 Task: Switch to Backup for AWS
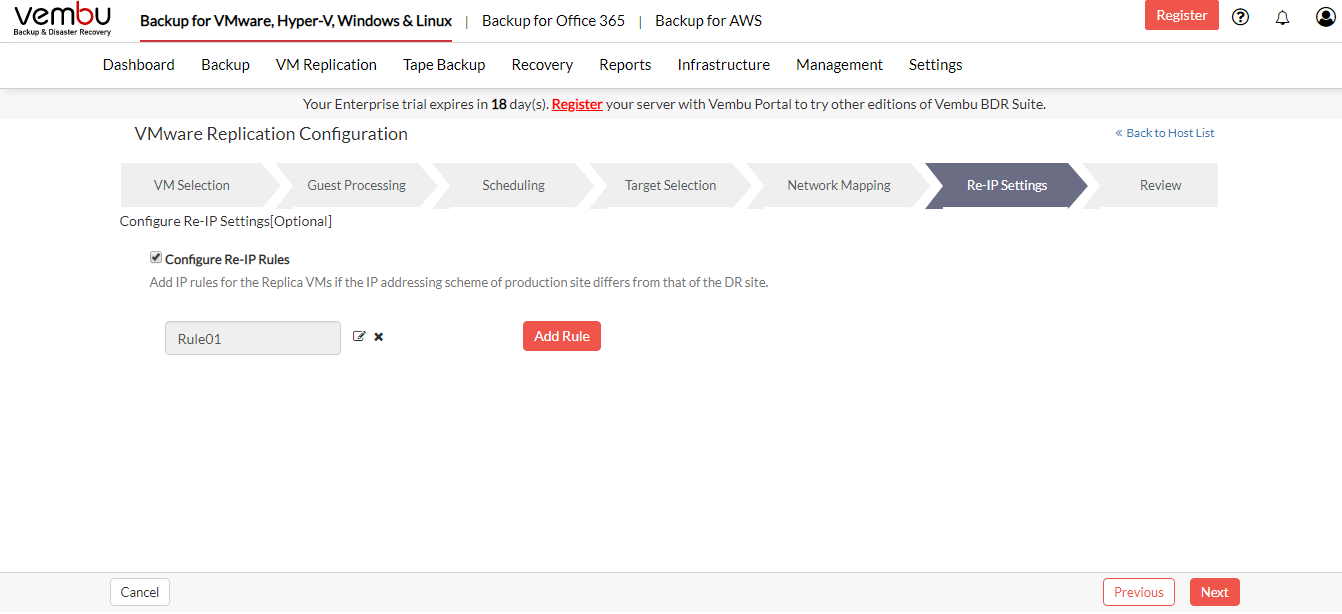[708, 21]
